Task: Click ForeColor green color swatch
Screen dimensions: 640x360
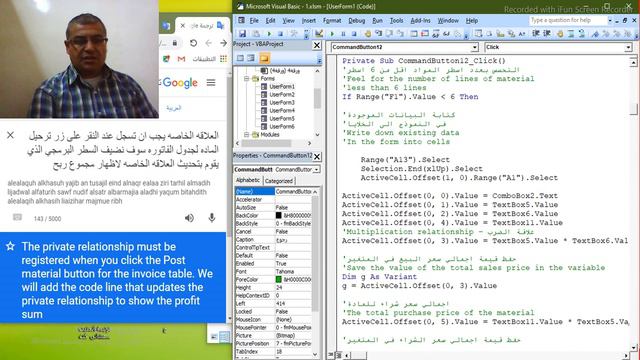Action: click(278, 280)
